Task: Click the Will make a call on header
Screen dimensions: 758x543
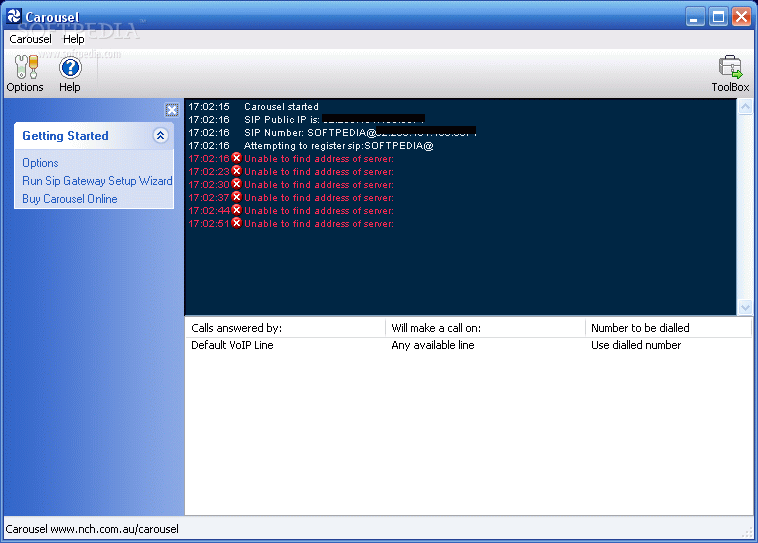Action: (485, 328)
